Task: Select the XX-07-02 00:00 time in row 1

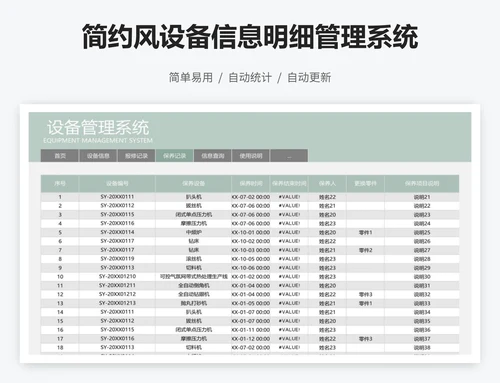Action: [251, 197]
